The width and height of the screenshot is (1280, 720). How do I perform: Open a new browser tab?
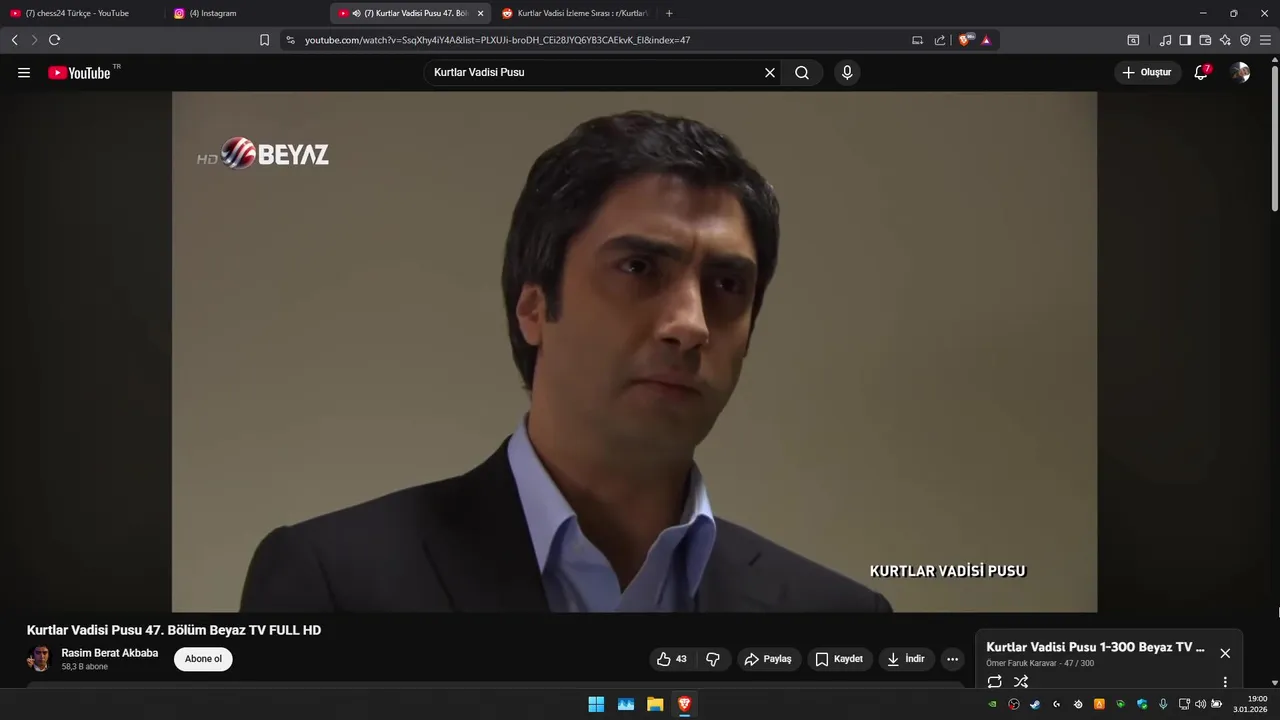click(x=669, y=13)
